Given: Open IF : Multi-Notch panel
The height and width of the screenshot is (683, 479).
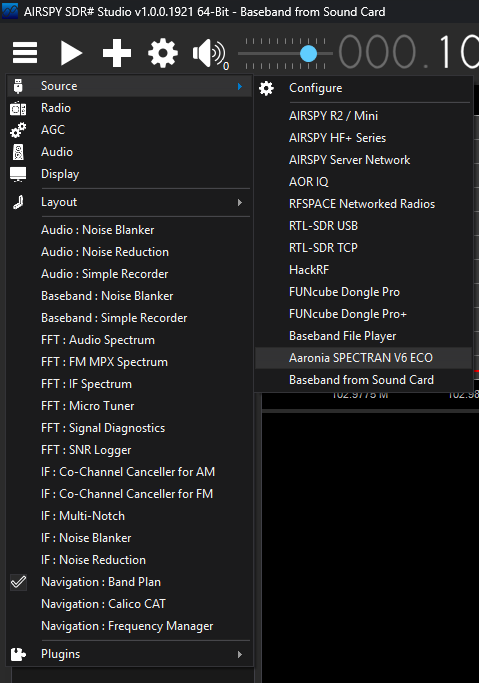Looking at the screenshot, I should [130, 516].
